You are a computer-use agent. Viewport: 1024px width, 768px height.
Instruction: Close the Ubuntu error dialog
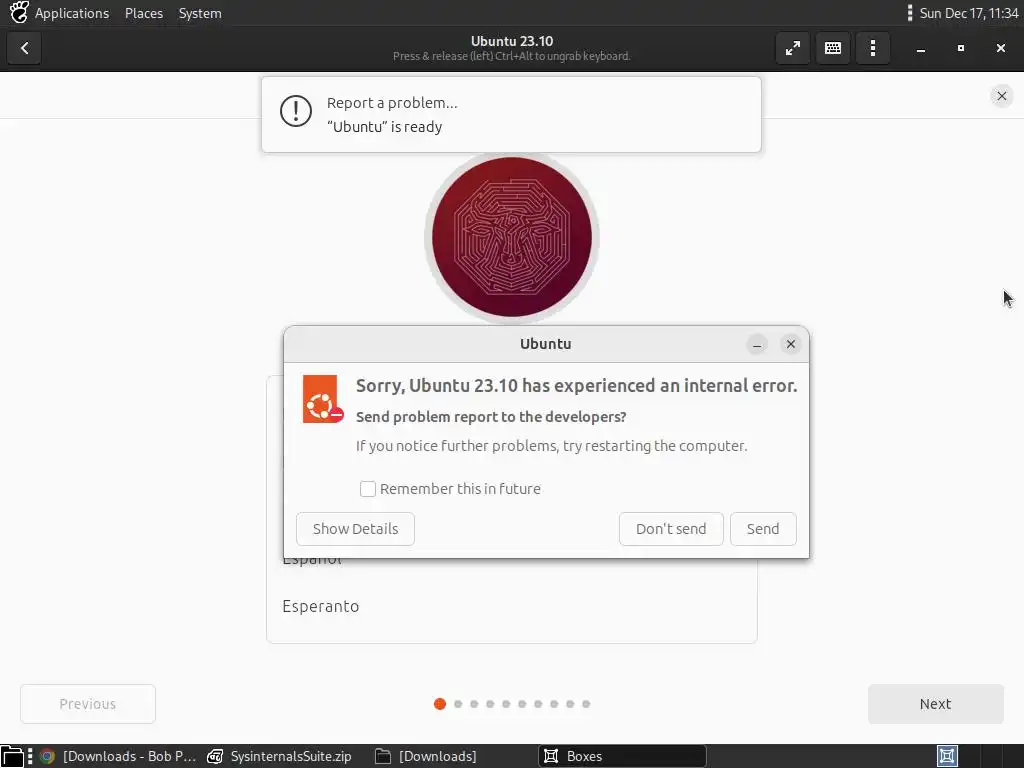(x=790, y=344)
